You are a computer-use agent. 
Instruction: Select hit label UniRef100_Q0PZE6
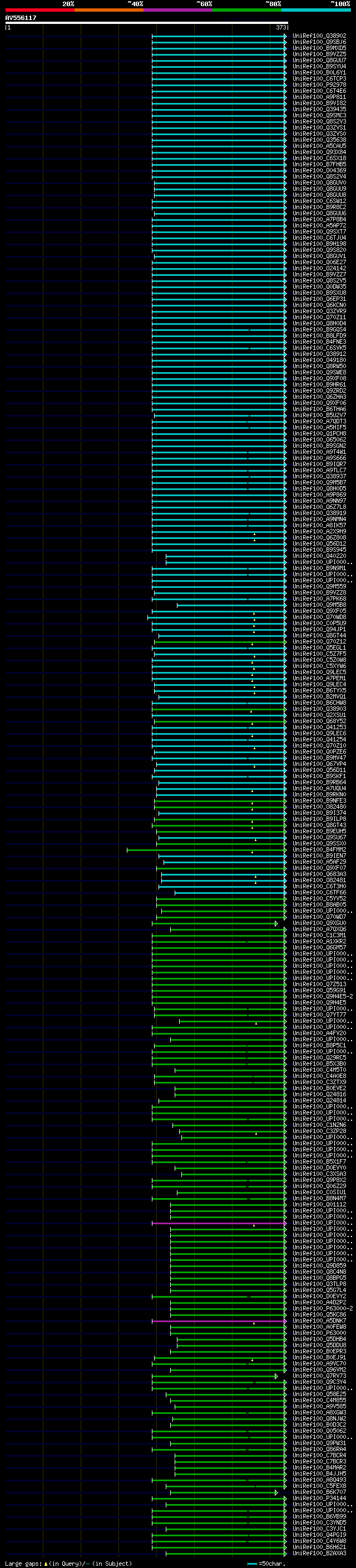(319, 752)
